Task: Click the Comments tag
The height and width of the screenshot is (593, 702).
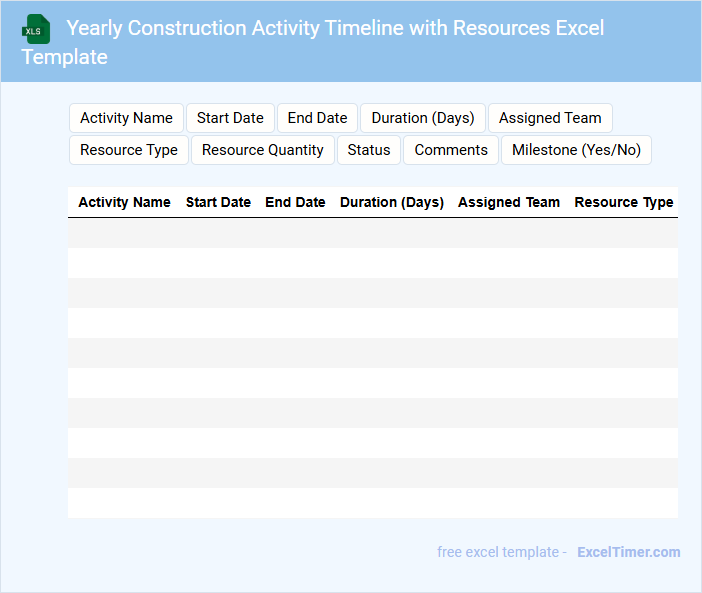Action: point(451,150)
